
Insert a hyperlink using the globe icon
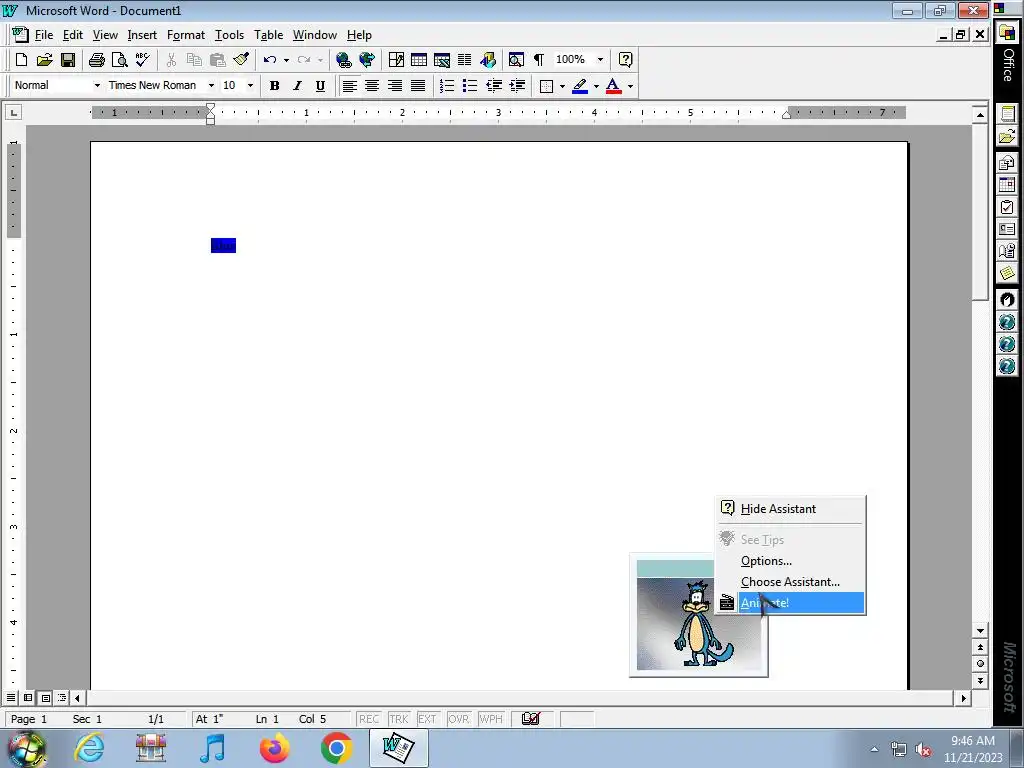click(x=344, y=60)
